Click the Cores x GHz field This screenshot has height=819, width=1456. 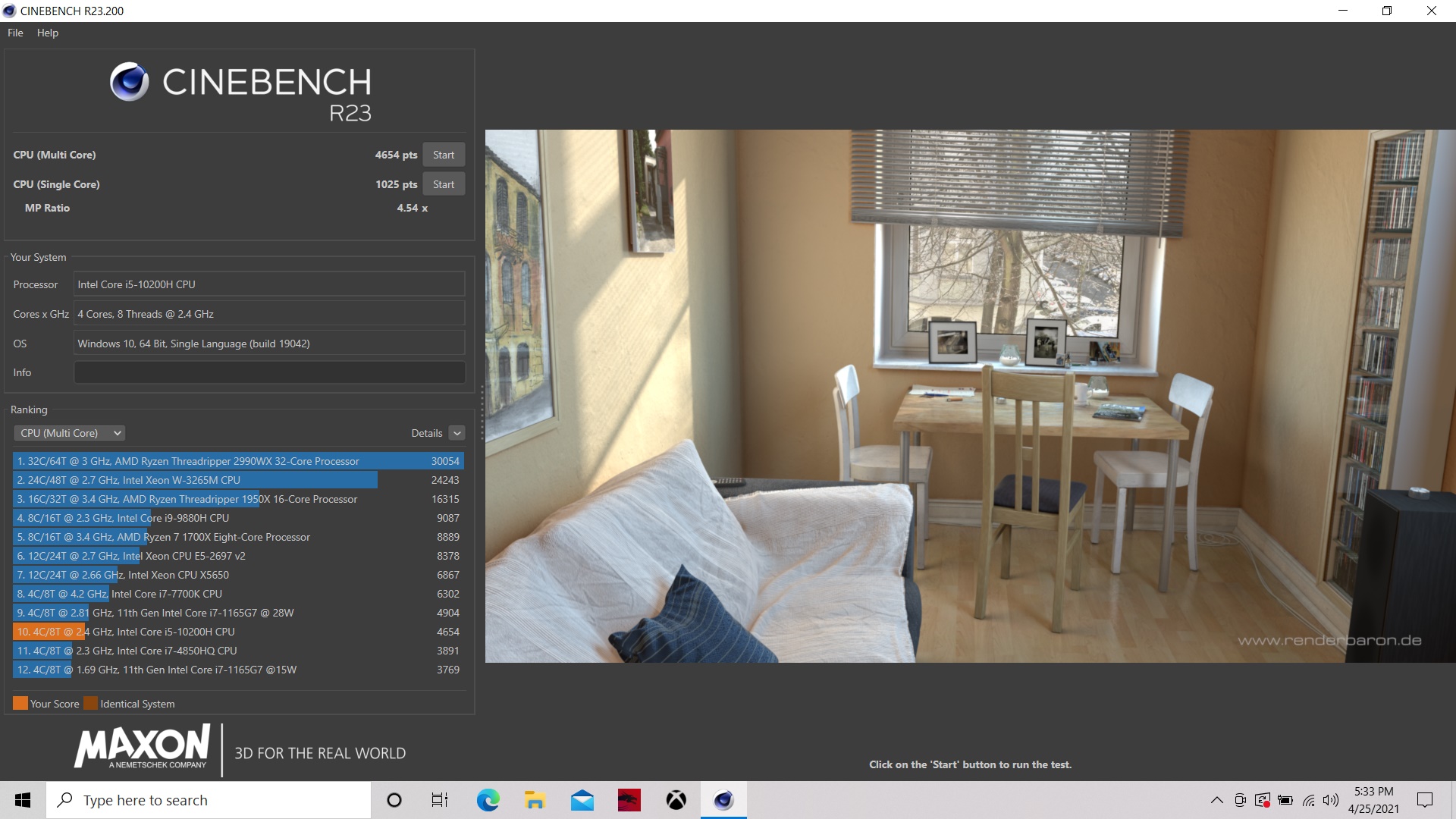tap(269, 314)
